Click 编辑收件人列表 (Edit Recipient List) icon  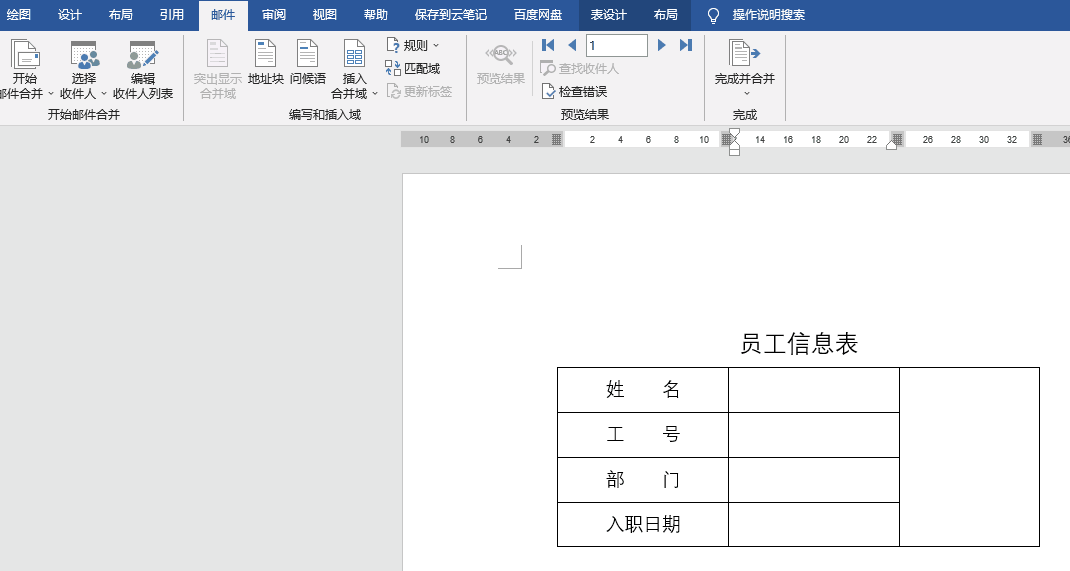142,56
